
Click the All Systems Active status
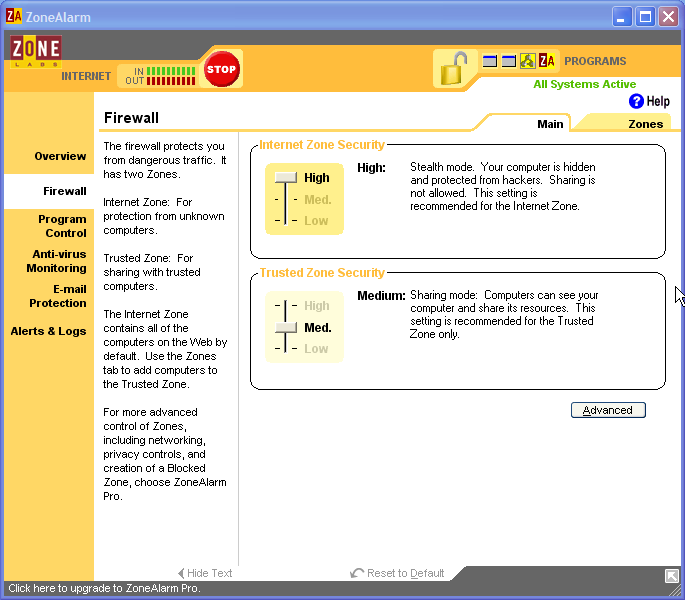pyautogui.click(x=585, y=84)
